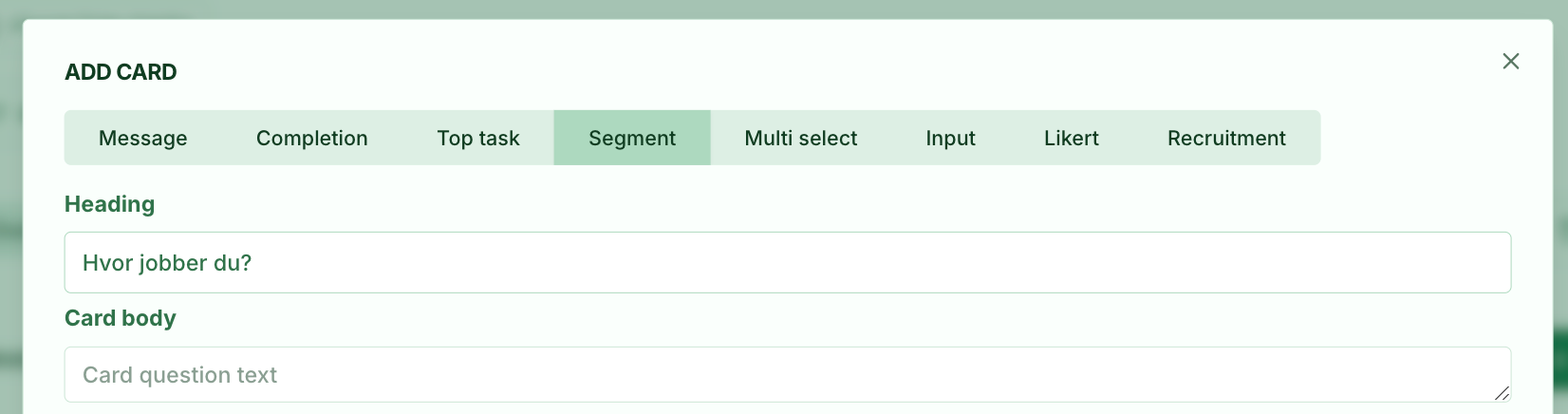Grab the Card body textarea resize handle
Screen dimensions: 1568x414
[1502, 393]
